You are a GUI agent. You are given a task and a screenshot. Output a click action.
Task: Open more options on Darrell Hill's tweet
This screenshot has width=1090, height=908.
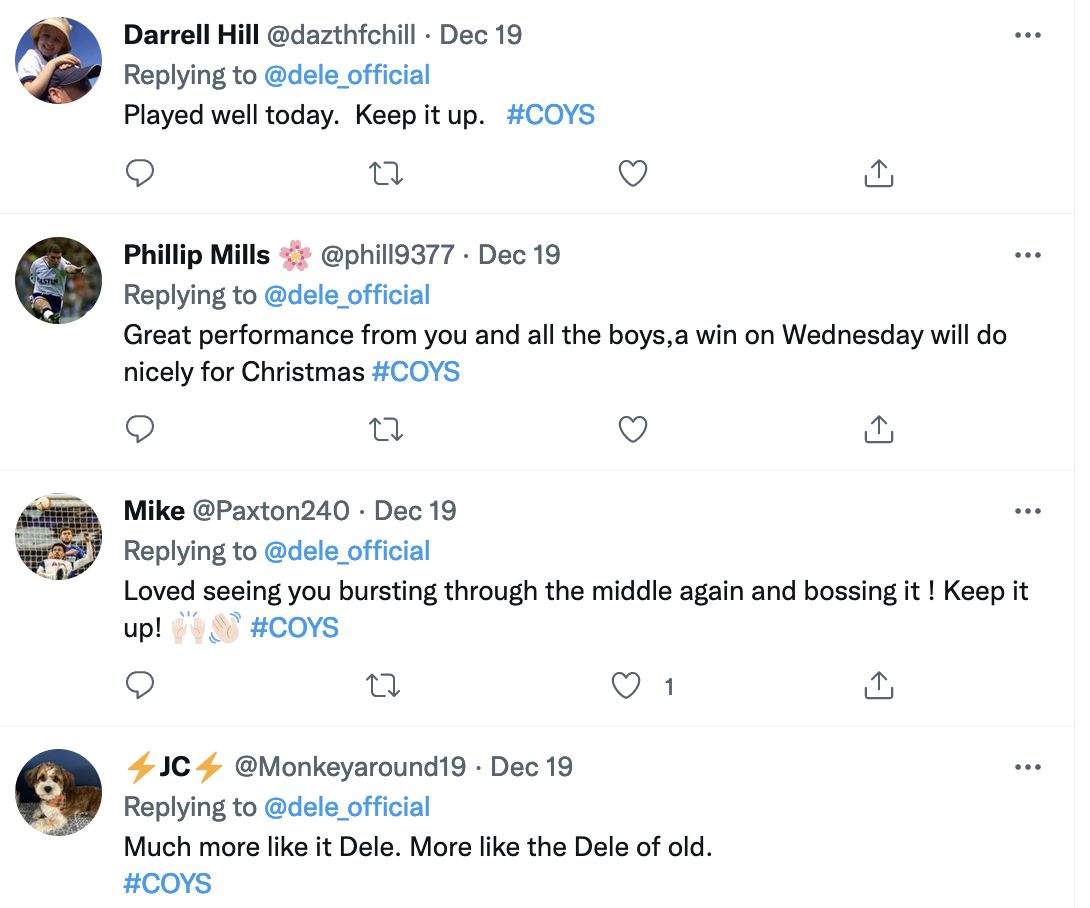click(1027, 35)
